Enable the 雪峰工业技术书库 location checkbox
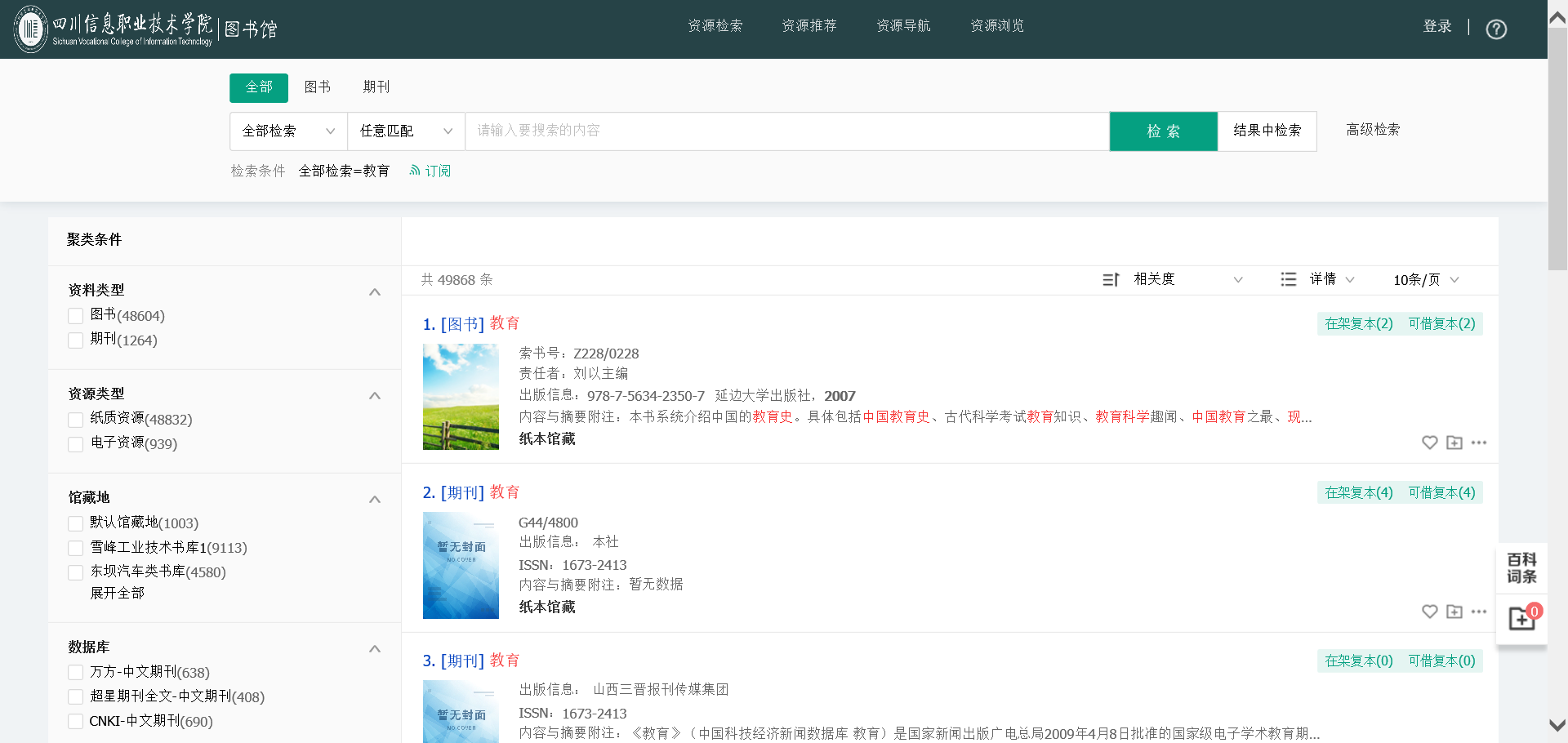The image size is (1568, 743). click(76, 548)
